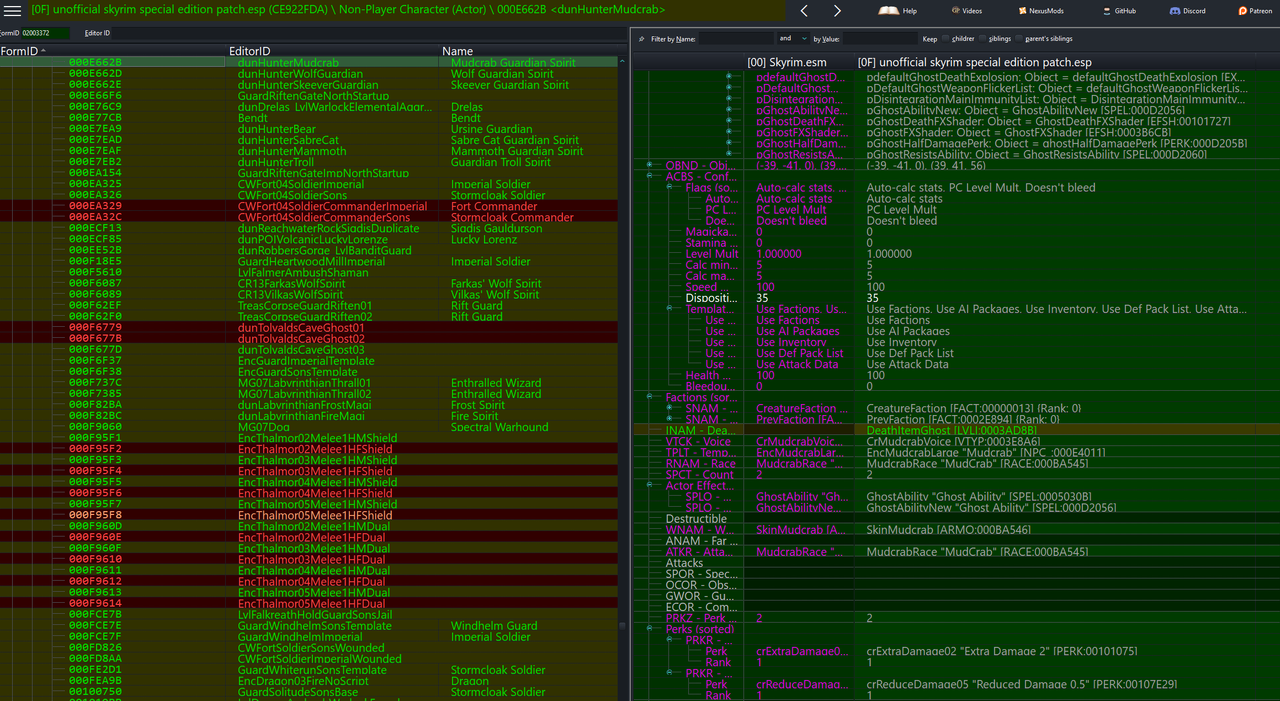Collapse the PRKR crExtraDamage02 perk node
The height and width of the screenshot is (701, 1280).
pos(670,640)
